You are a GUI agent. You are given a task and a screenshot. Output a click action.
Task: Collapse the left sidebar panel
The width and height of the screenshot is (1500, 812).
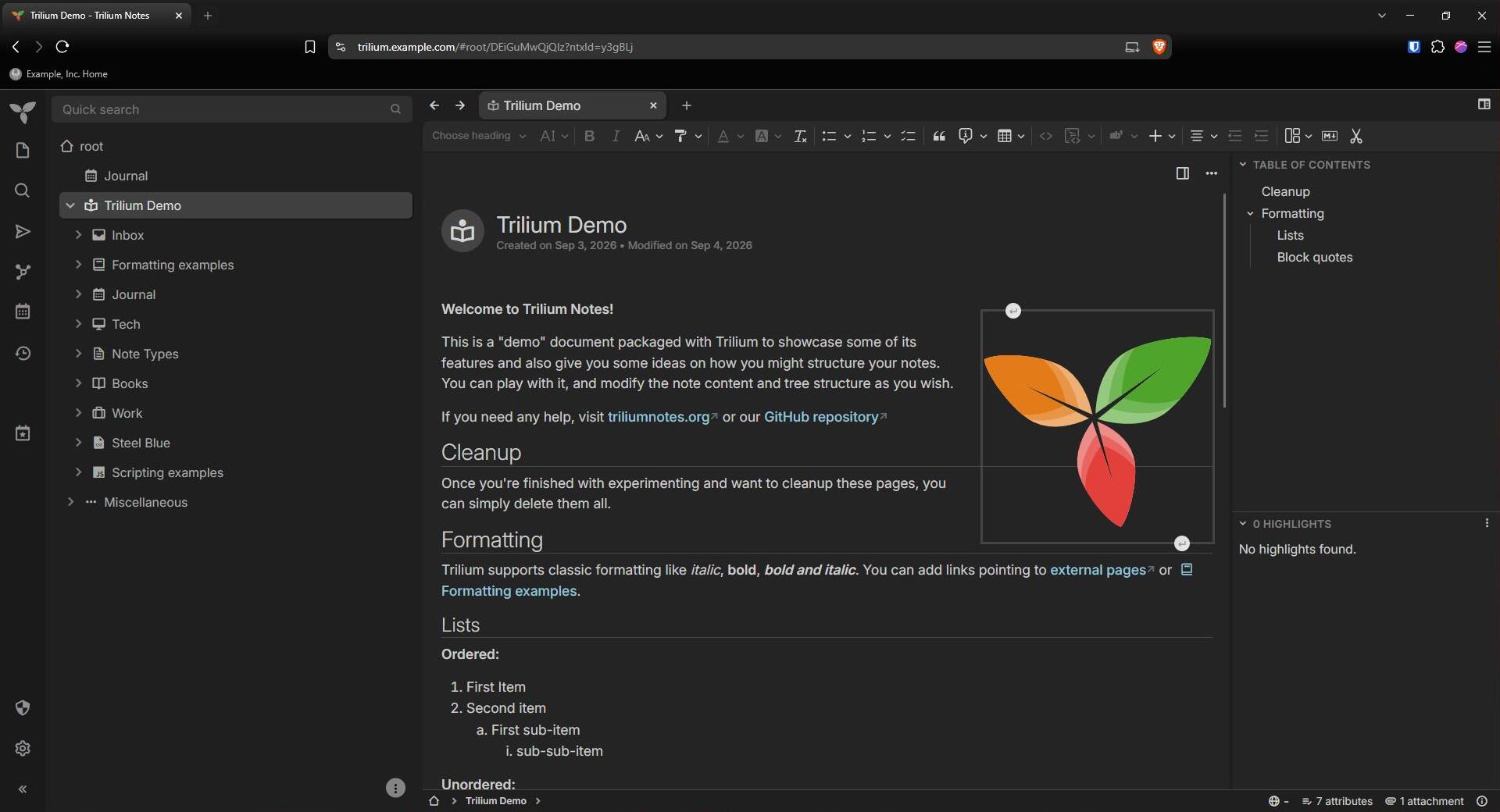pos(23,789)
